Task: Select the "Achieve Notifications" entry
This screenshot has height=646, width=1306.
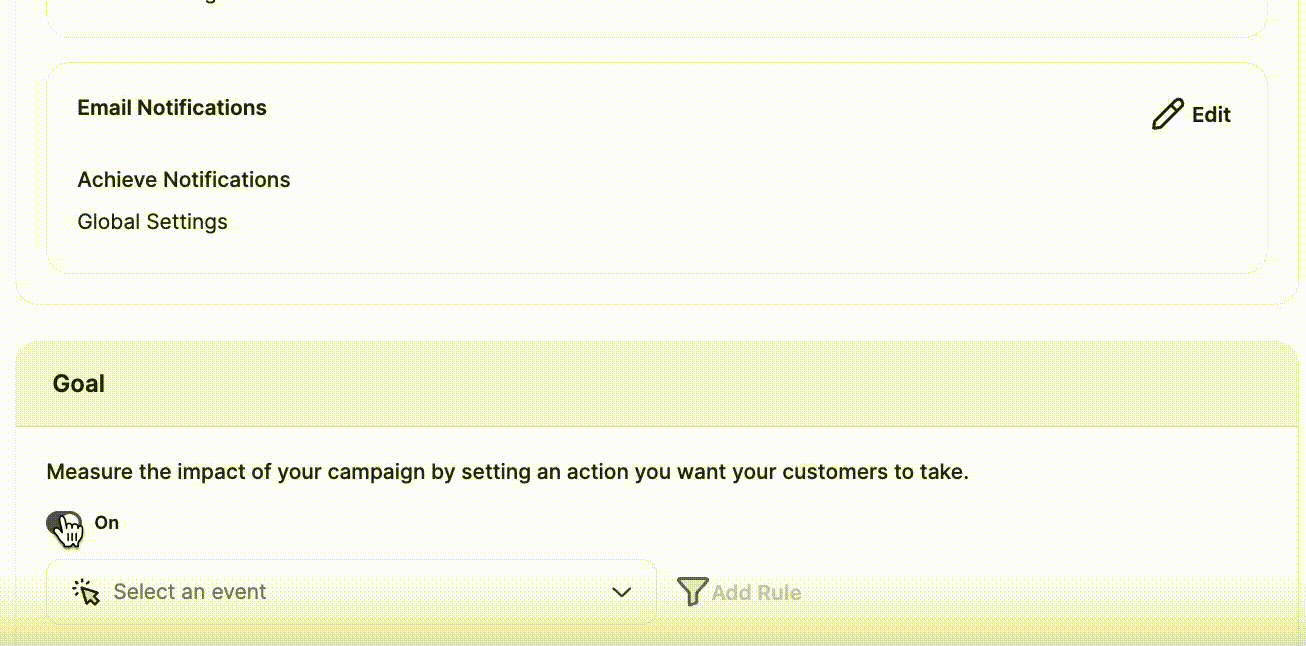Action: click(184, 180)
